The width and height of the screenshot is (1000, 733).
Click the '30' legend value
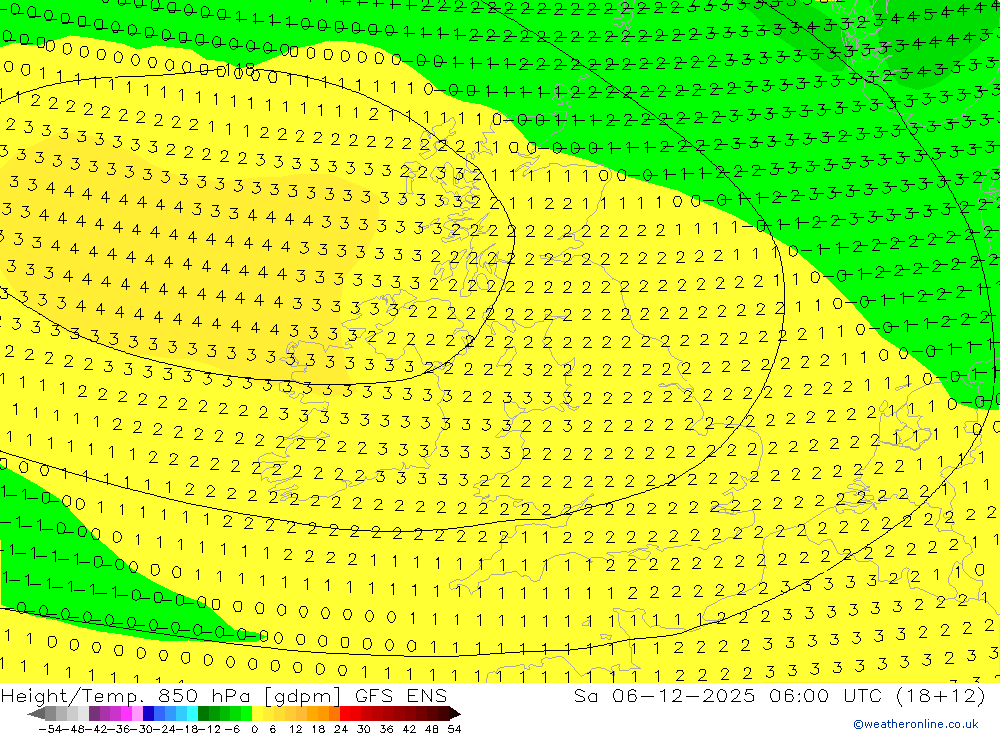364,729
